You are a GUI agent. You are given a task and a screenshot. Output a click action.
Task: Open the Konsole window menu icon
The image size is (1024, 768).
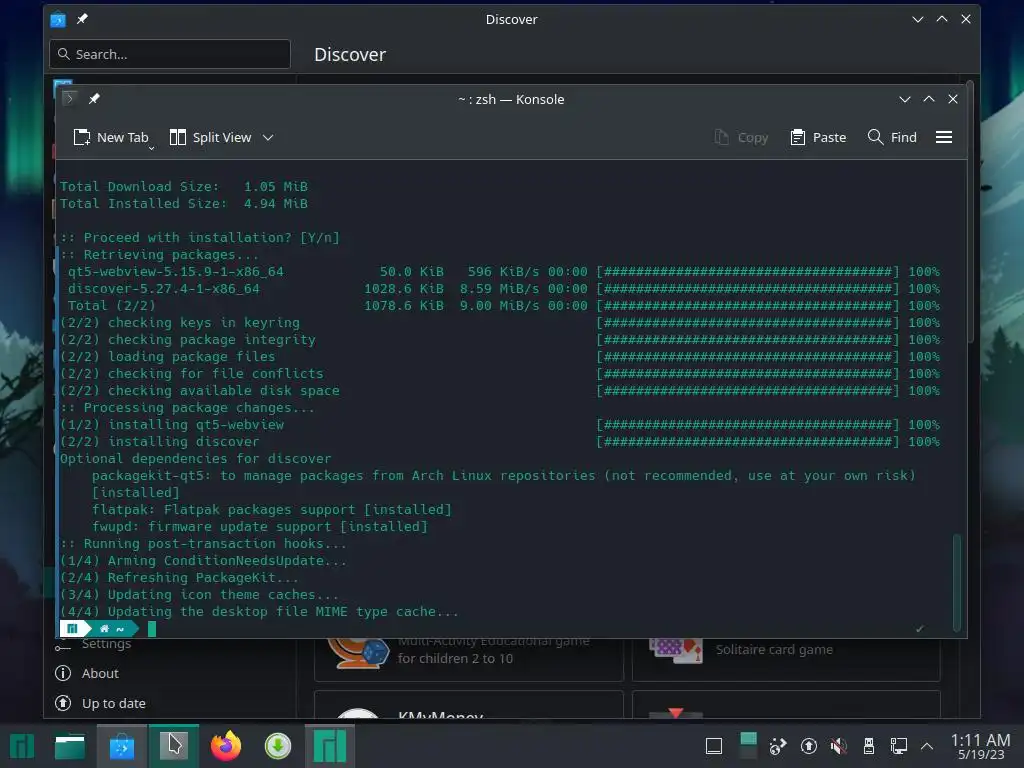69,99
